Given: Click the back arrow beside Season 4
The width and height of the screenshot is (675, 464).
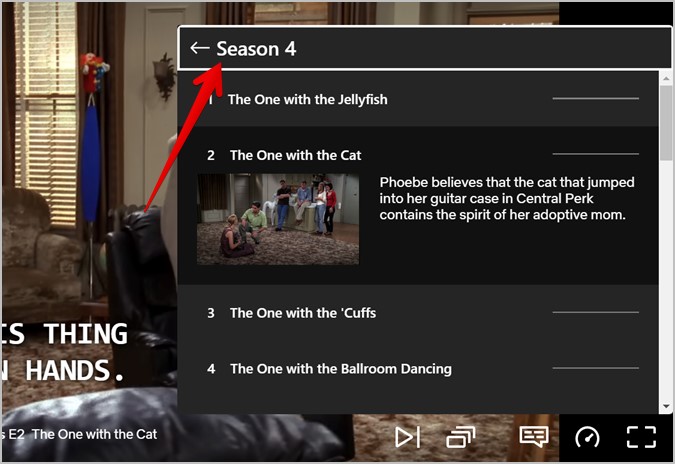Looking at the screenshot, I should tap(200, 48).
